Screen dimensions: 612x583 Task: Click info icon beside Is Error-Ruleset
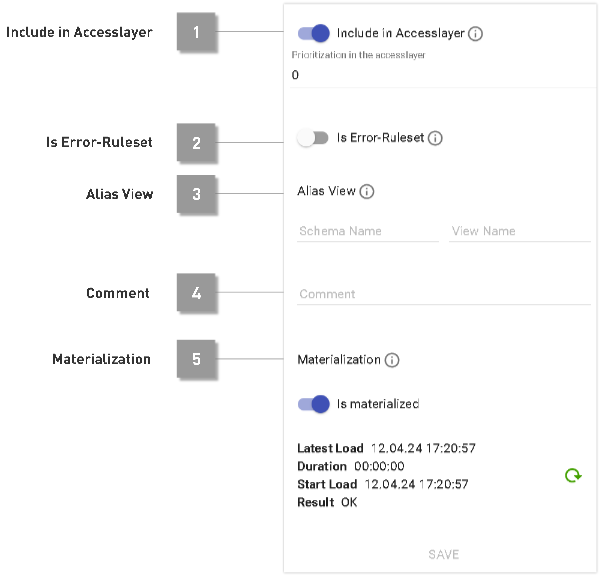(x=435, y=138)
